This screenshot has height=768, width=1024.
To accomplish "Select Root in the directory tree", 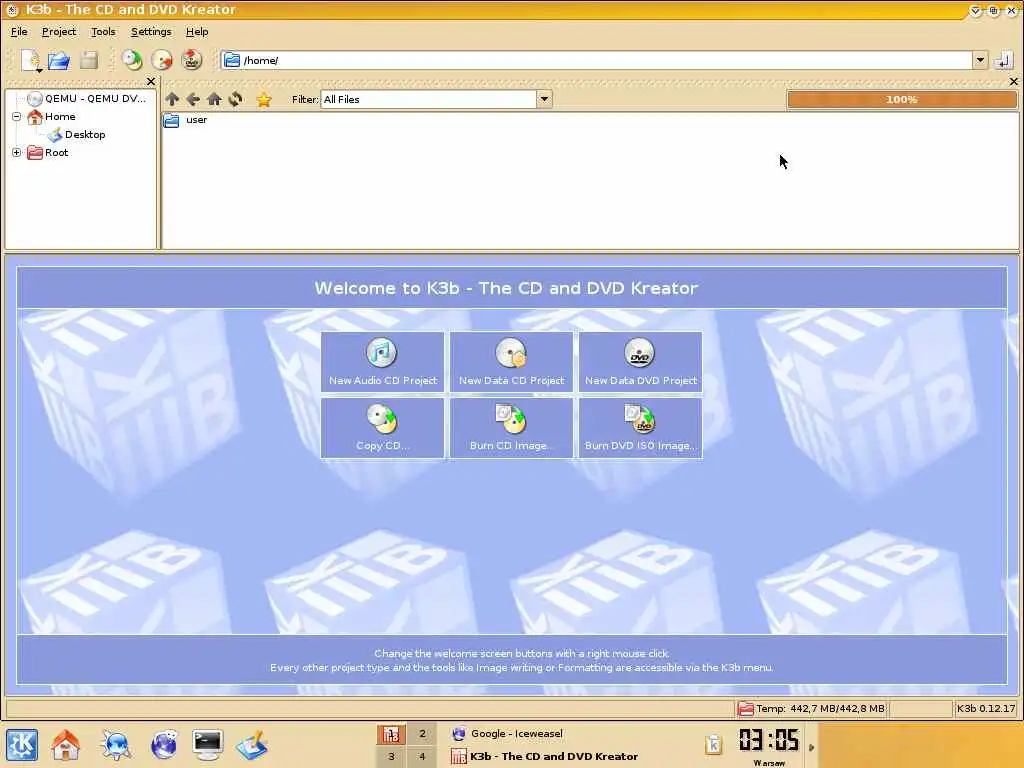I will pos(56,153).
